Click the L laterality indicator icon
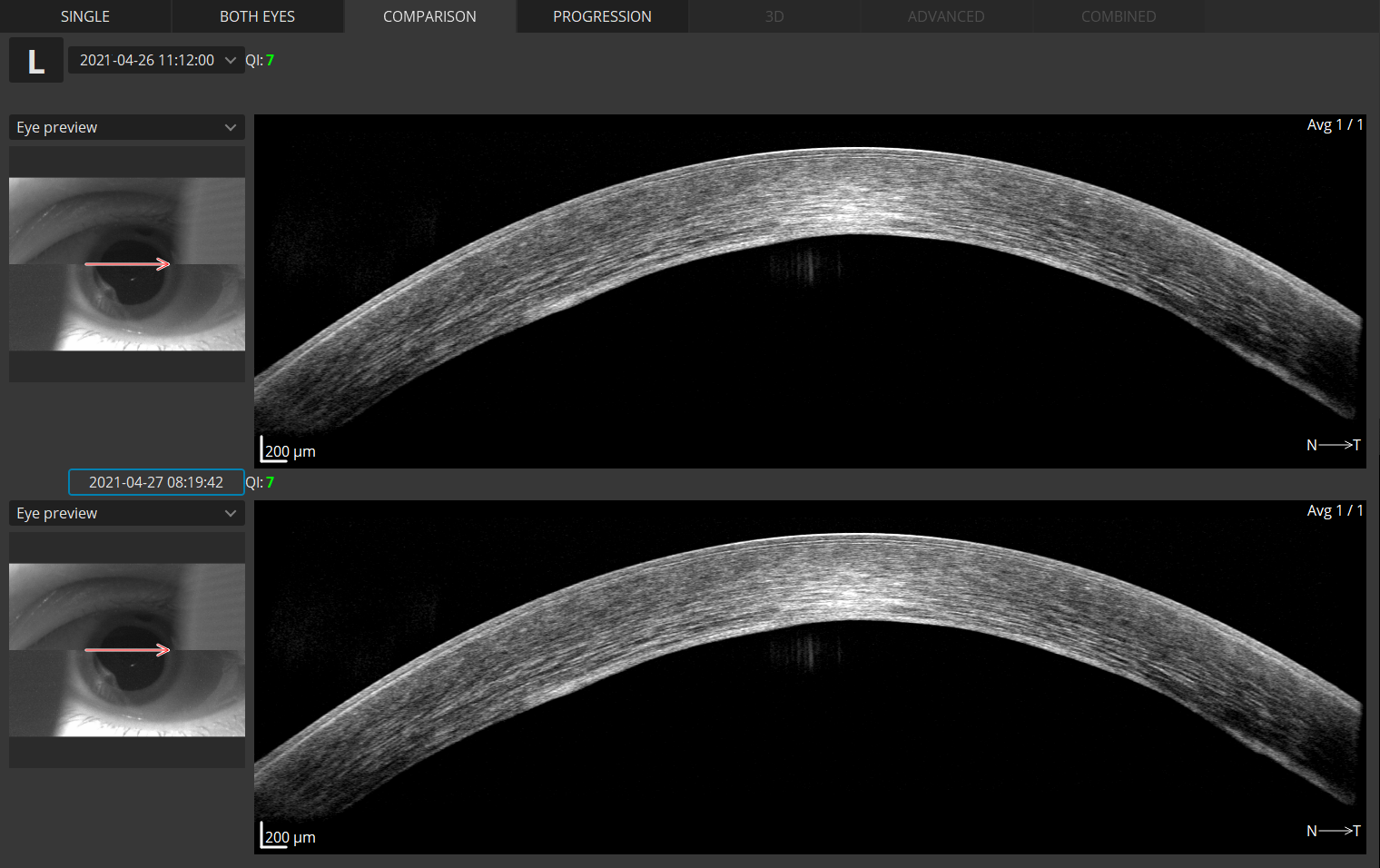This screenshot has width=1380, height=868. (x=35, y=59)
